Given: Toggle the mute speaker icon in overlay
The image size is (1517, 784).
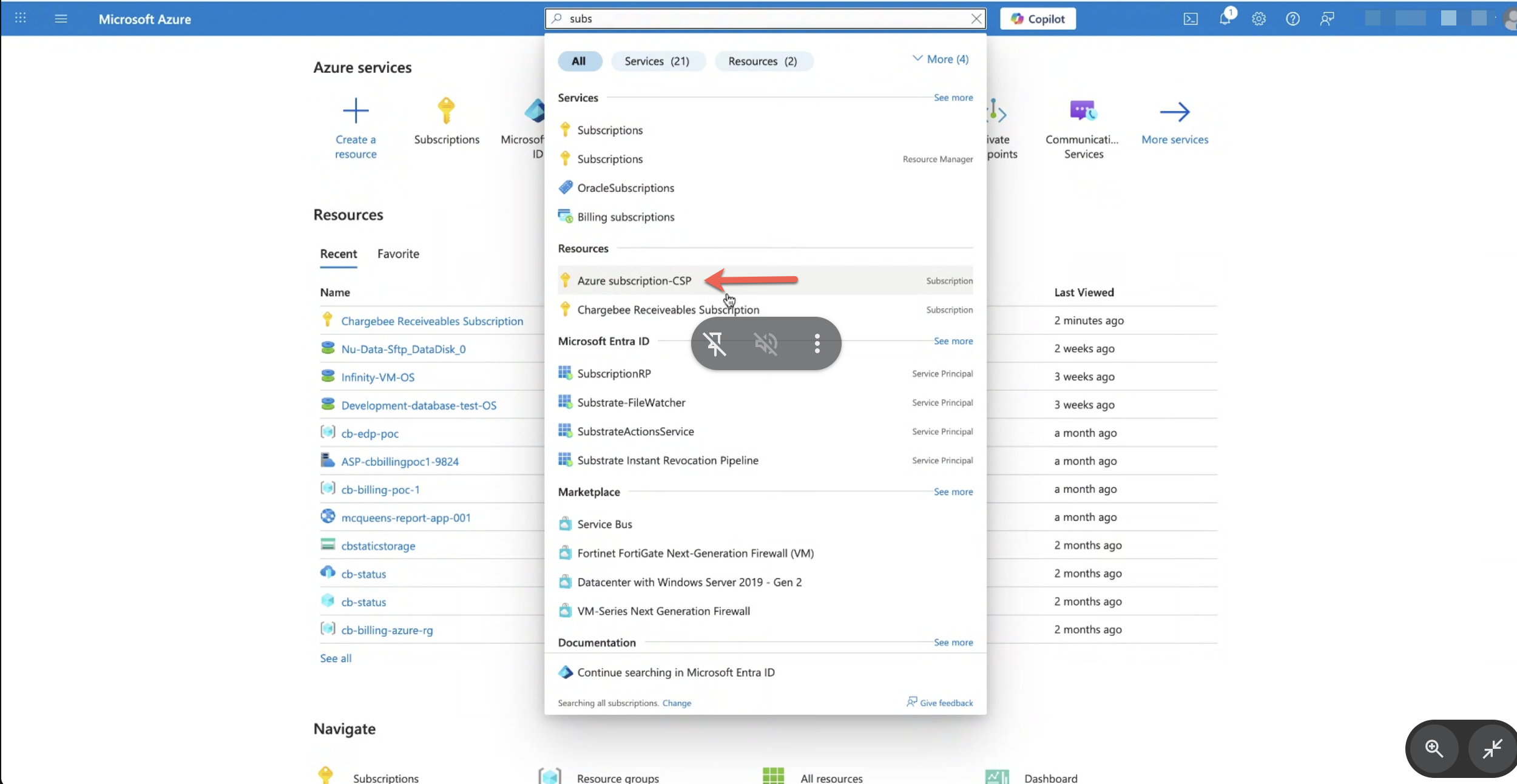Looking at the screenshot, I should [766, 343].
